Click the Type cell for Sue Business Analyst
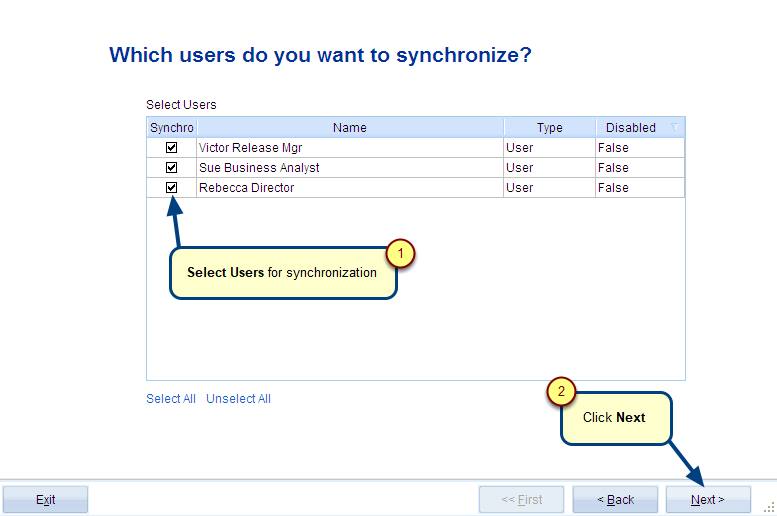Image resolution: width=777 pixels, height=516 pixels. pos(549,168)
